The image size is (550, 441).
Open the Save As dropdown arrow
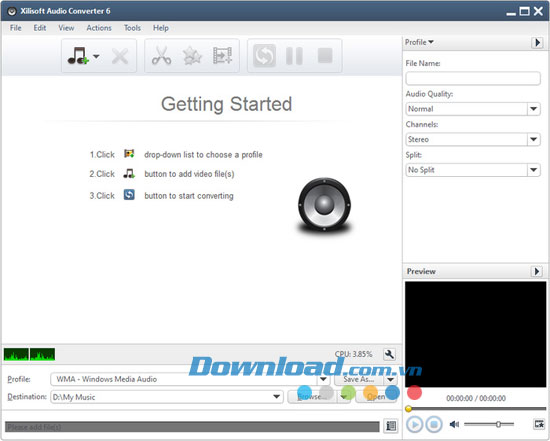390,379
